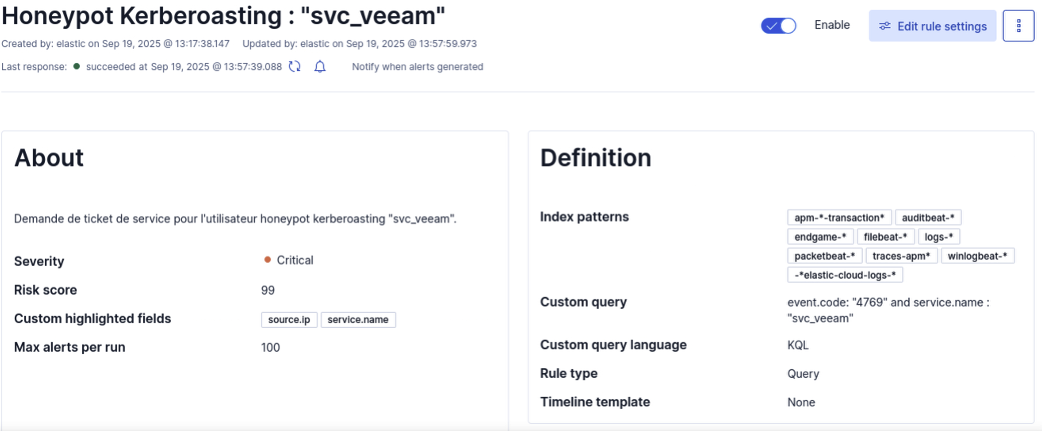This screenshot has width=1042, height=434.
Task: Click the notification bell icon
Action: click(x=320, y=67)
